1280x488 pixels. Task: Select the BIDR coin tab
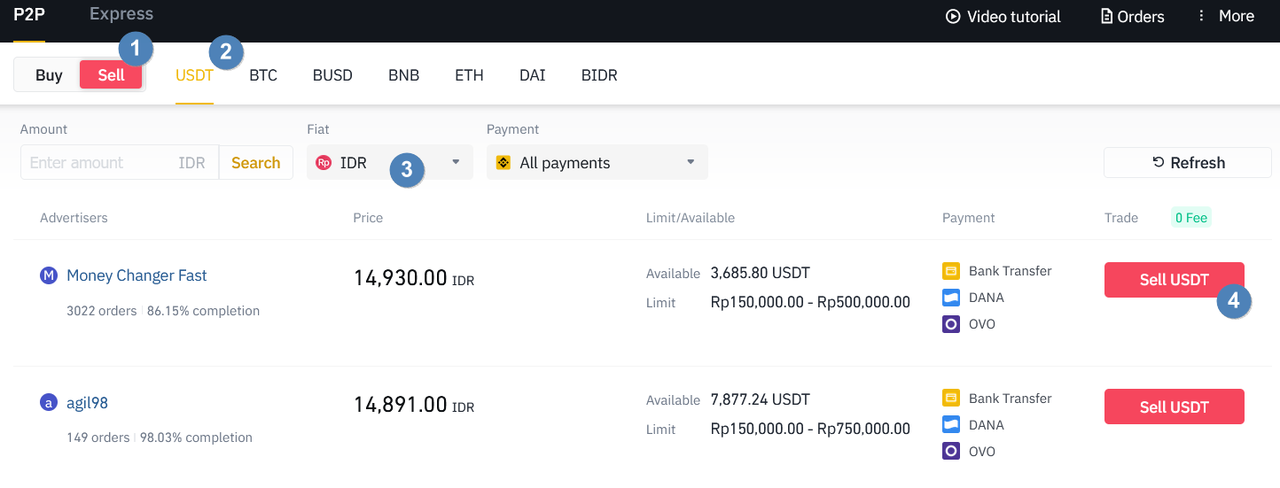pos(599,75)
